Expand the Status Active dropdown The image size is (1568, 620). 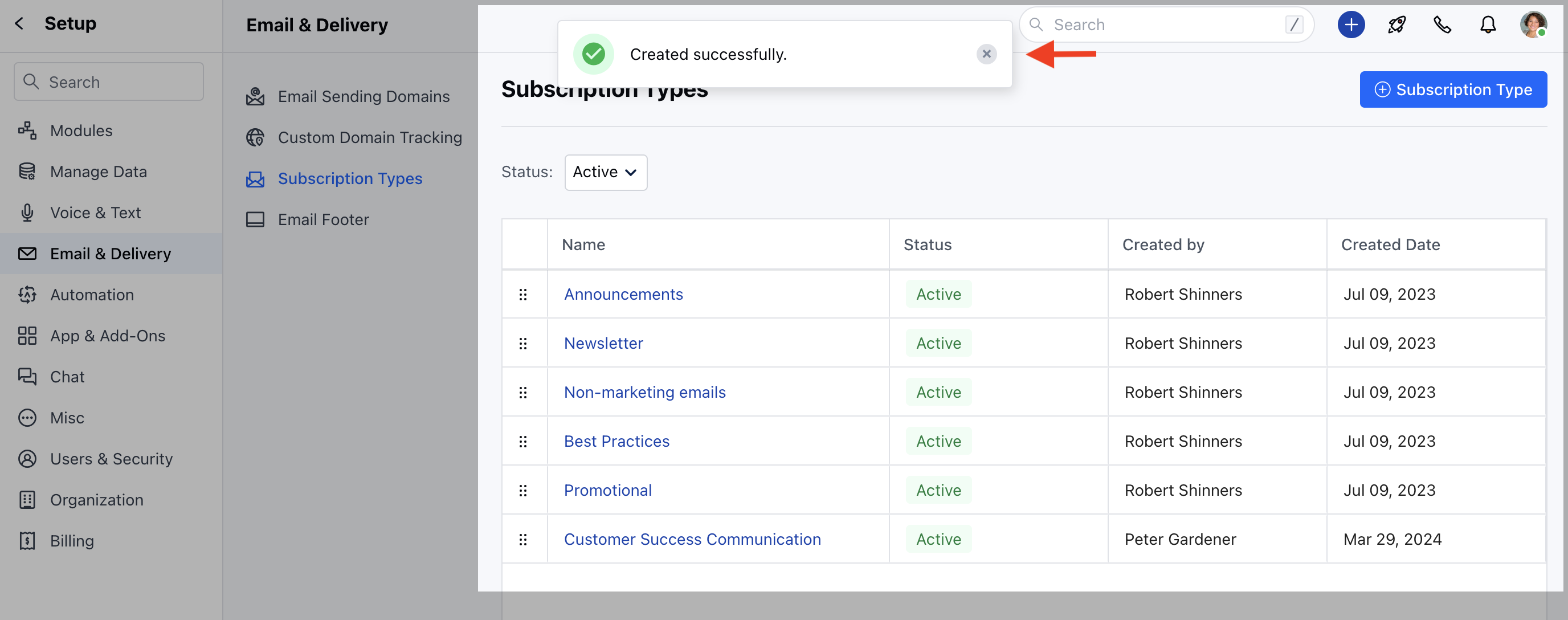point(605,172)
